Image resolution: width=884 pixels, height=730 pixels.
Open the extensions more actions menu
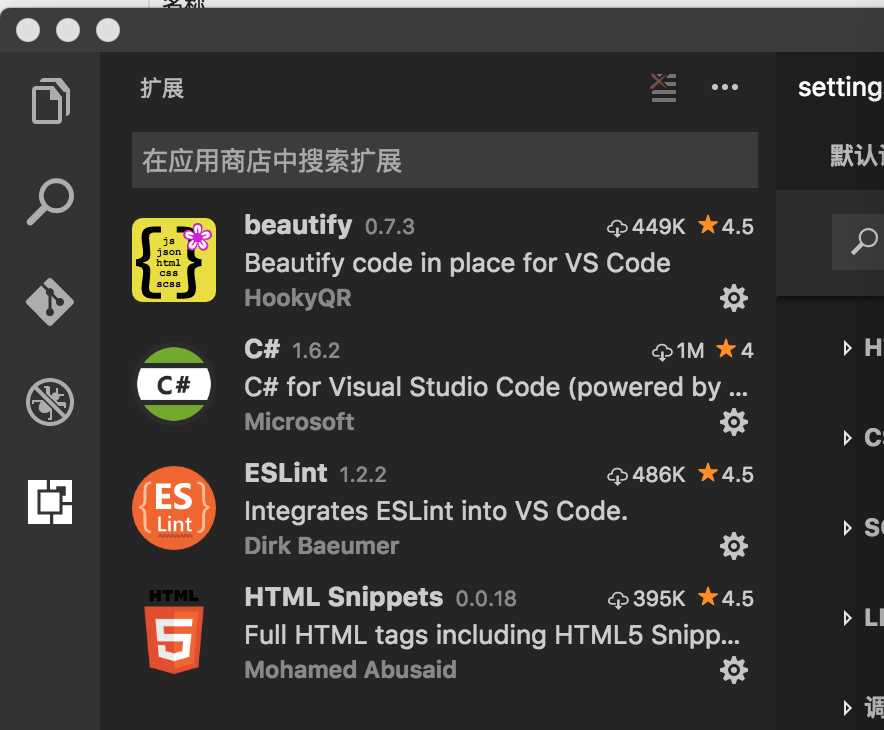tap(724, 87)
